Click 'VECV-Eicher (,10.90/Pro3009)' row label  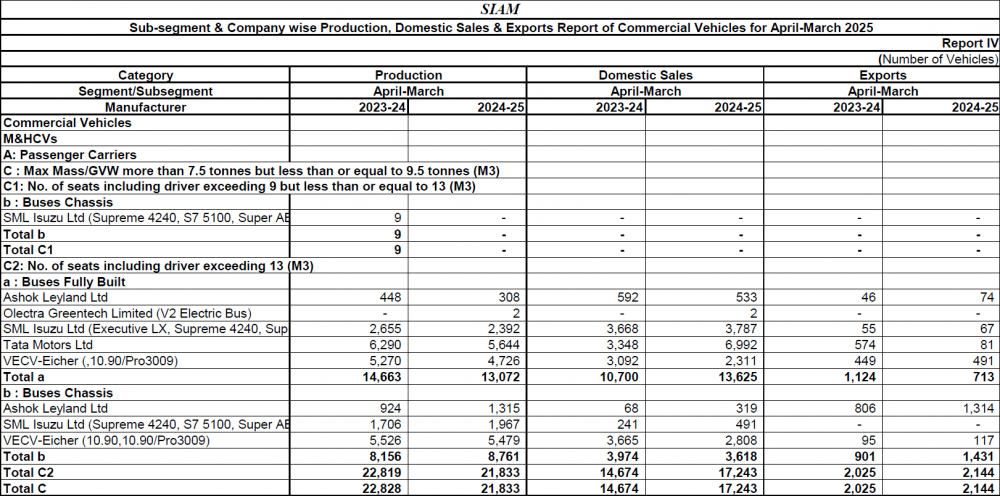click(90, 361)
